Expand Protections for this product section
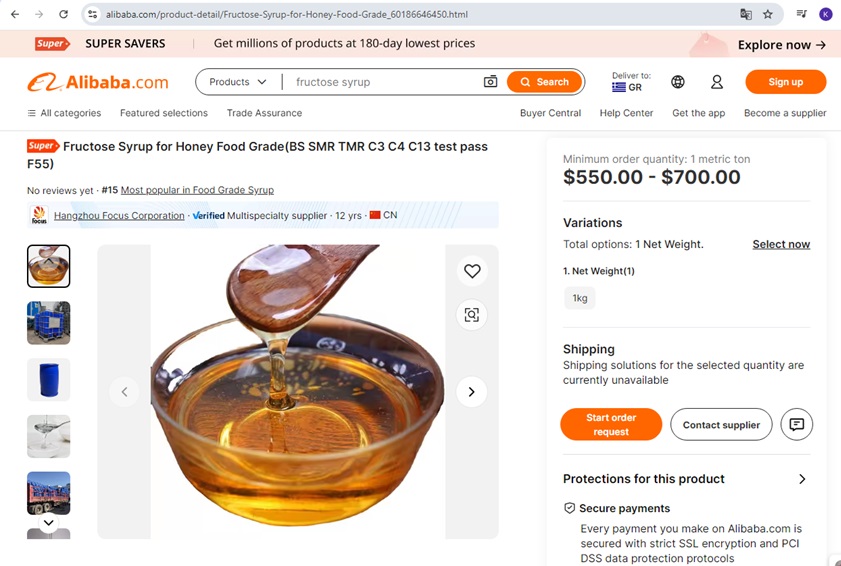841x566 pixels. coord(802,479)
